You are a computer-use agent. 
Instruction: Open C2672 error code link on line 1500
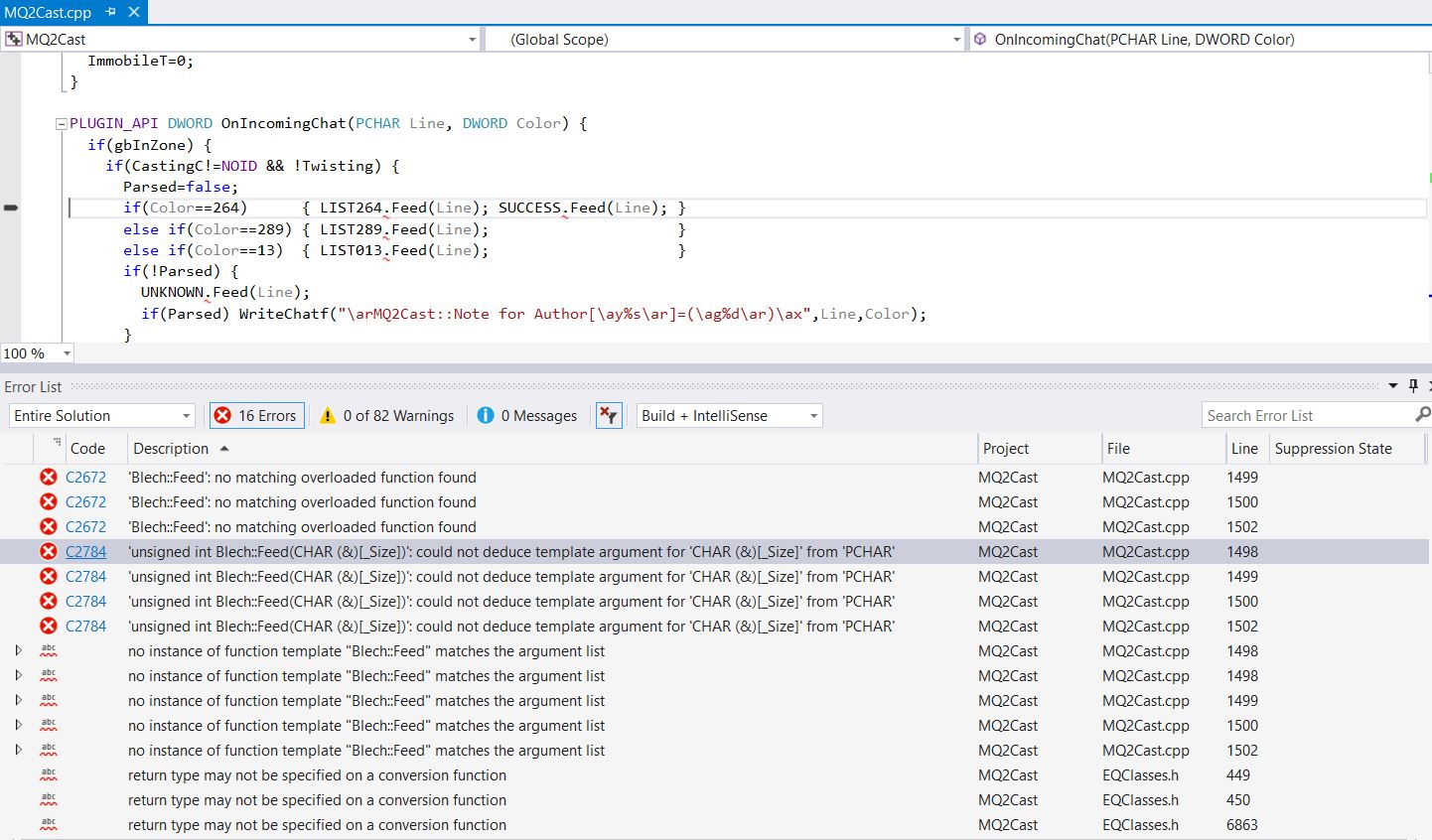[x=85, y=502]
